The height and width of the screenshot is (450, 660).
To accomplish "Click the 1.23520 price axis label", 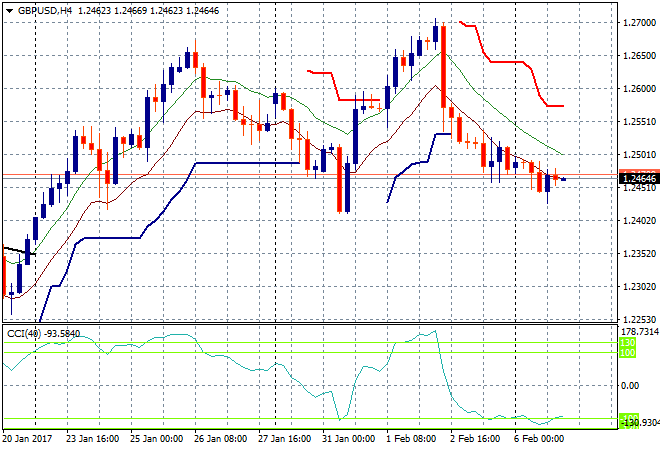I will pyautogui.click(x=639, y=254).
